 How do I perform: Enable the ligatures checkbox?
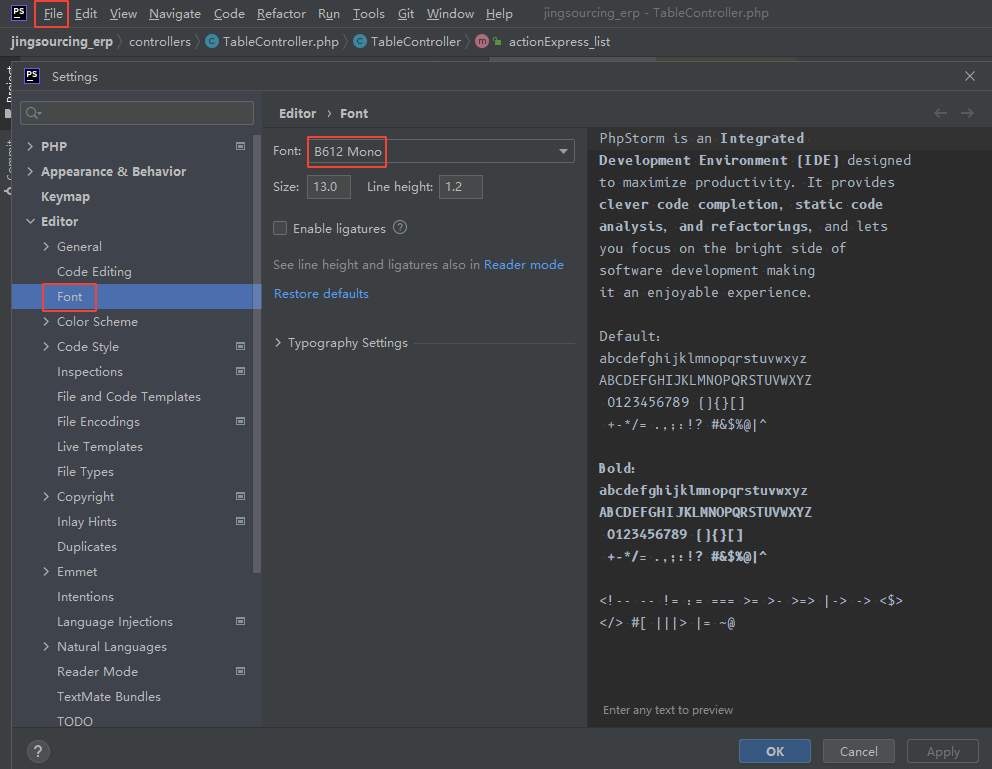pyautogui.click(x=280, y=228)
